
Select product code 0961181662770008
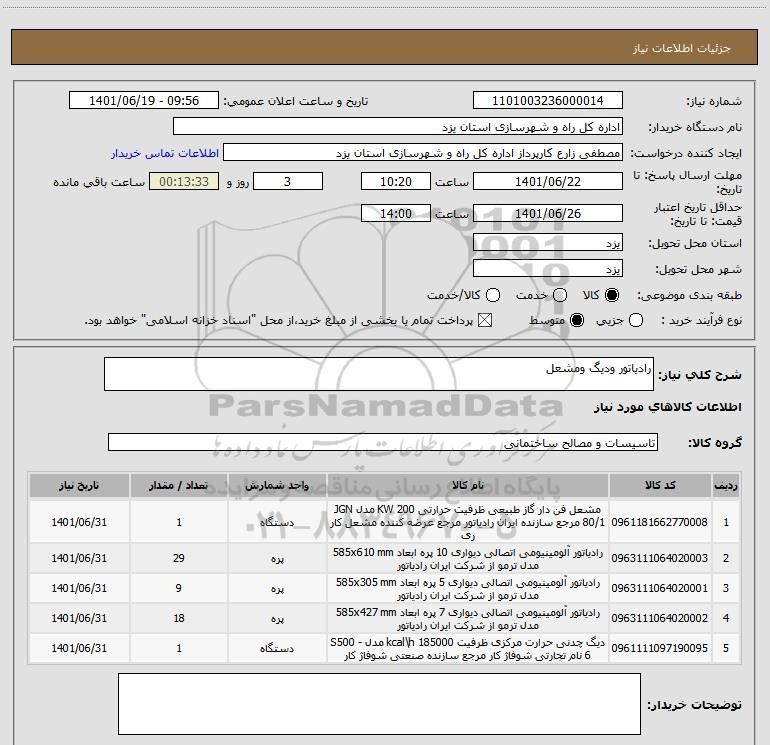tap(660, 522)
